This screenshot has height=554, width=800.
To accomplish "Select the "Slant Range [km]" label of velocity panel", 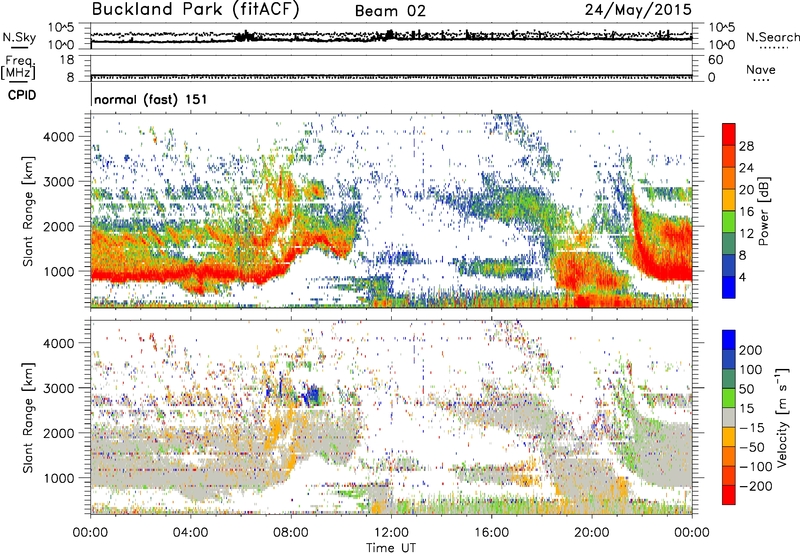I will (x=28, y=418).
